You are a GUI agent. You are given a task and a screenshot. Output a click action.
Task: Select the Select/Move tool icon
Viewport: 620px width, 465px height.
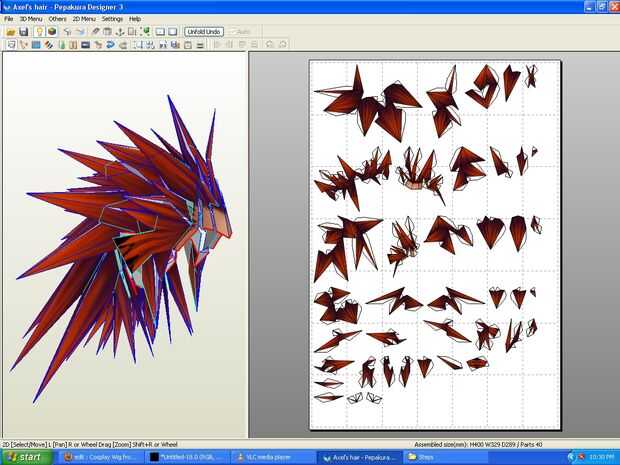coord(11,45)
